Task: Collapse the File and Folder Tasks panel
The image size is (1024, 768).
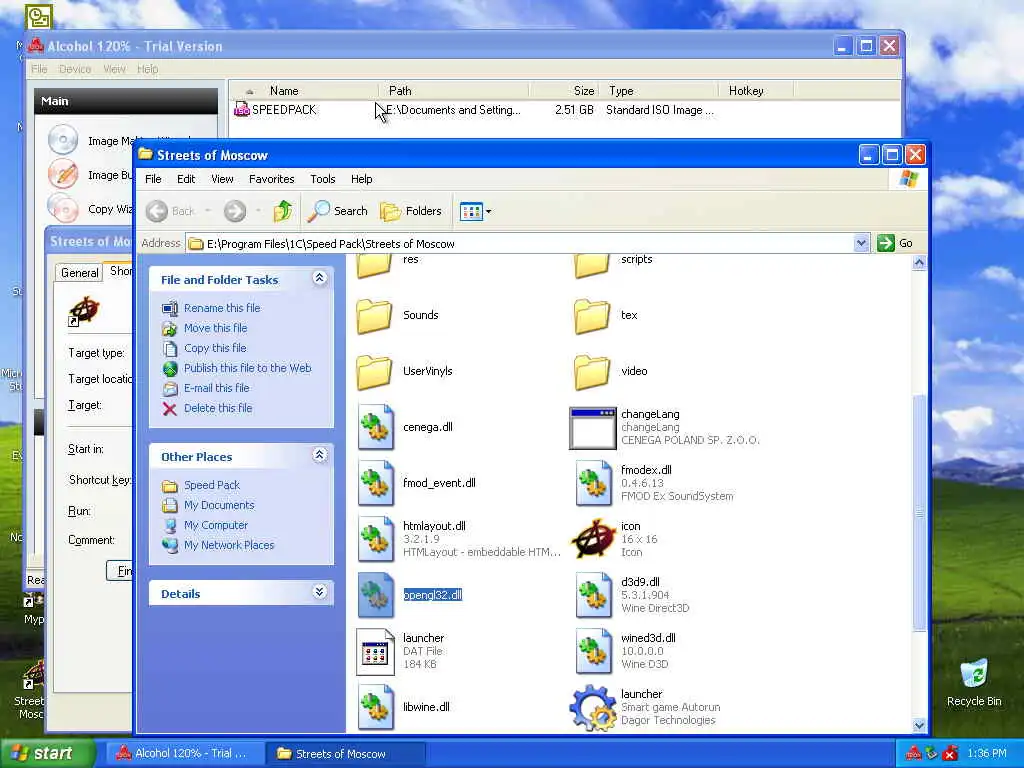Action: pyautogui.click(x=319, y=278)
